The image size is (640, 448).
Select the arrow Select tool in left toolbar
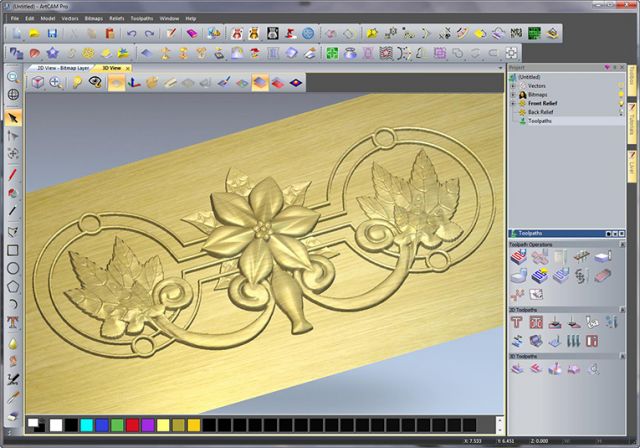13,118
